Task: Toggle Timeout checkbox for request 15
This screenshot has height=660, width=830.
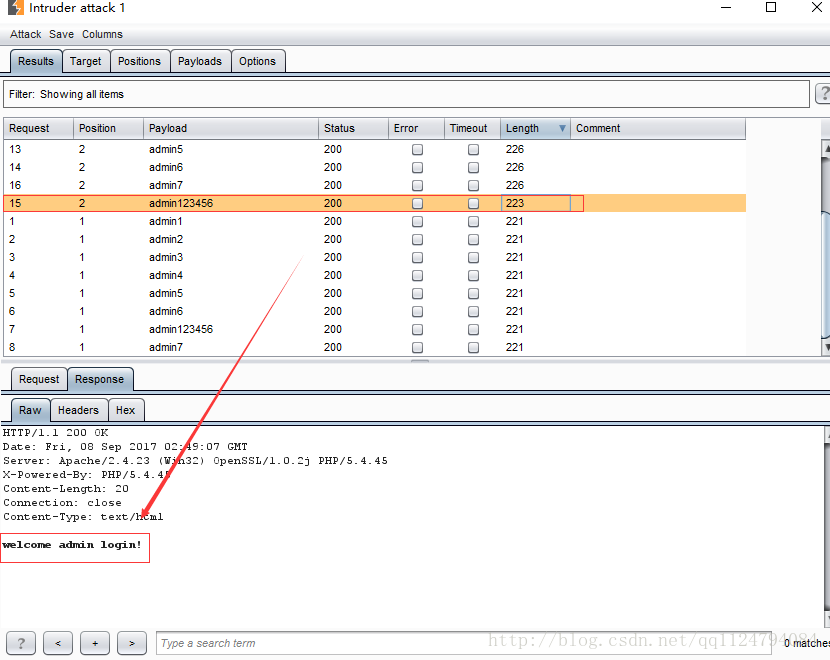Action: click(473, 203)
